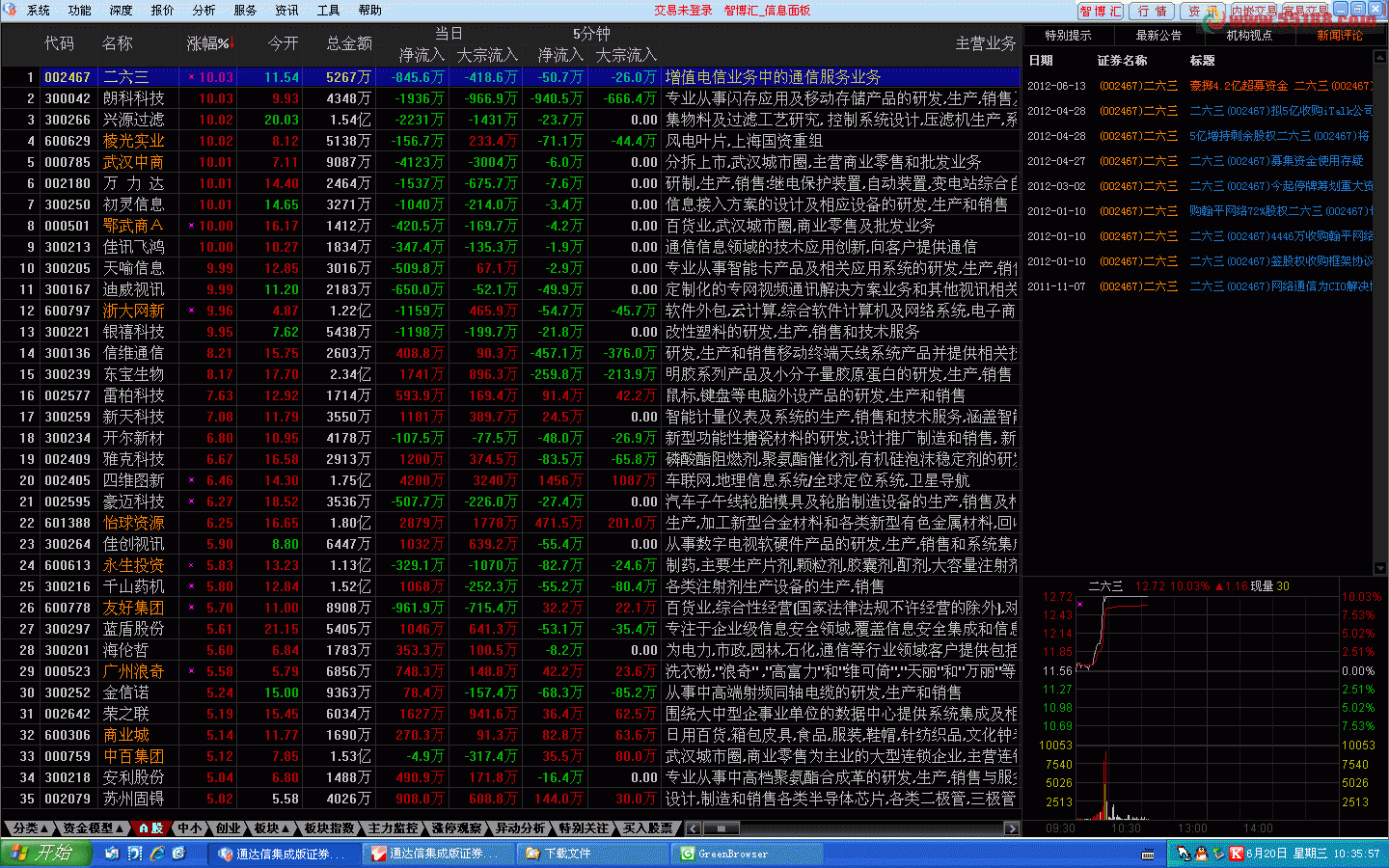Viewport: 1389px width, 868px height.
Task: Click the horizontal scrollbar thumb
Action: coord(721,828)
